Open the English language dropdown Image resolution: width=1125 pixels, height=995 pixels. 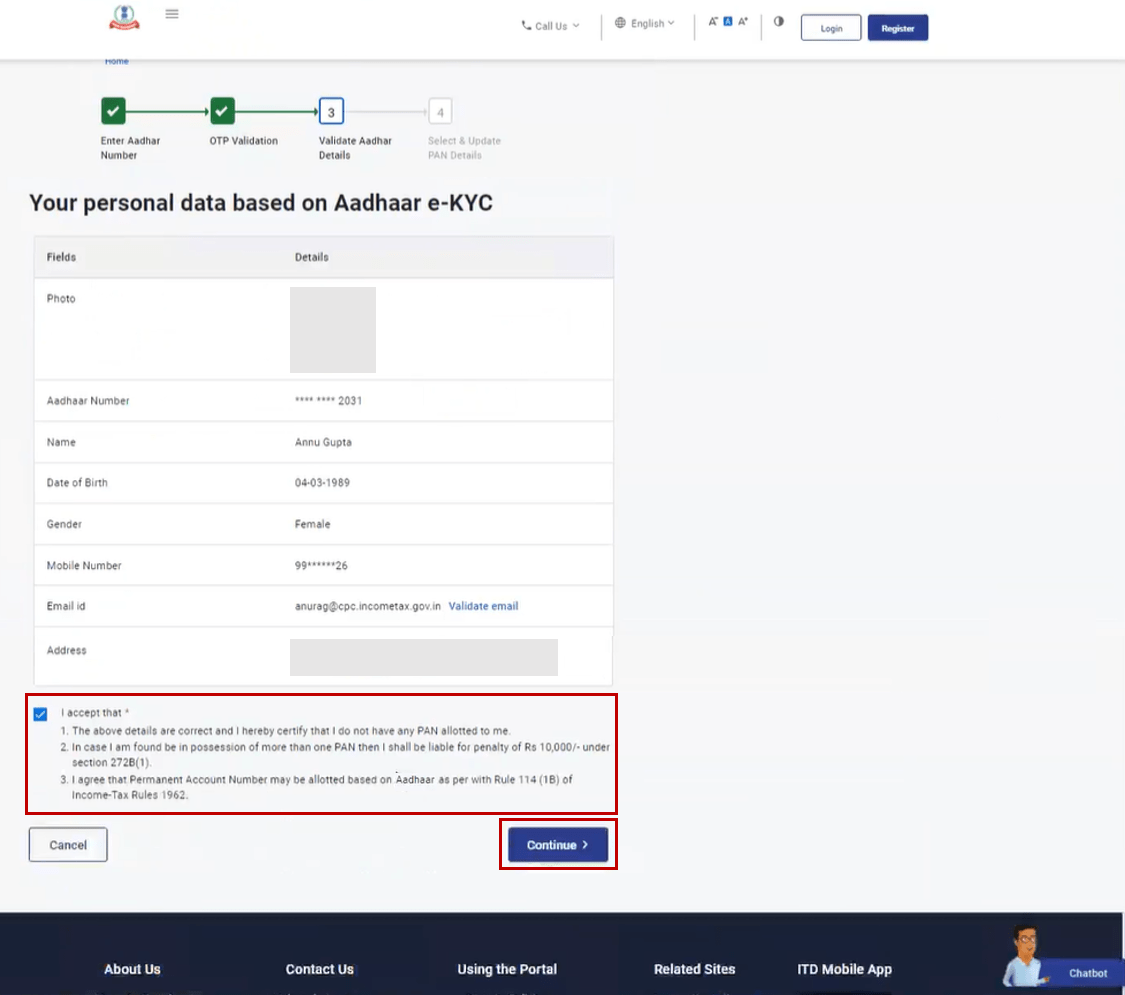[x=646, y=22]
